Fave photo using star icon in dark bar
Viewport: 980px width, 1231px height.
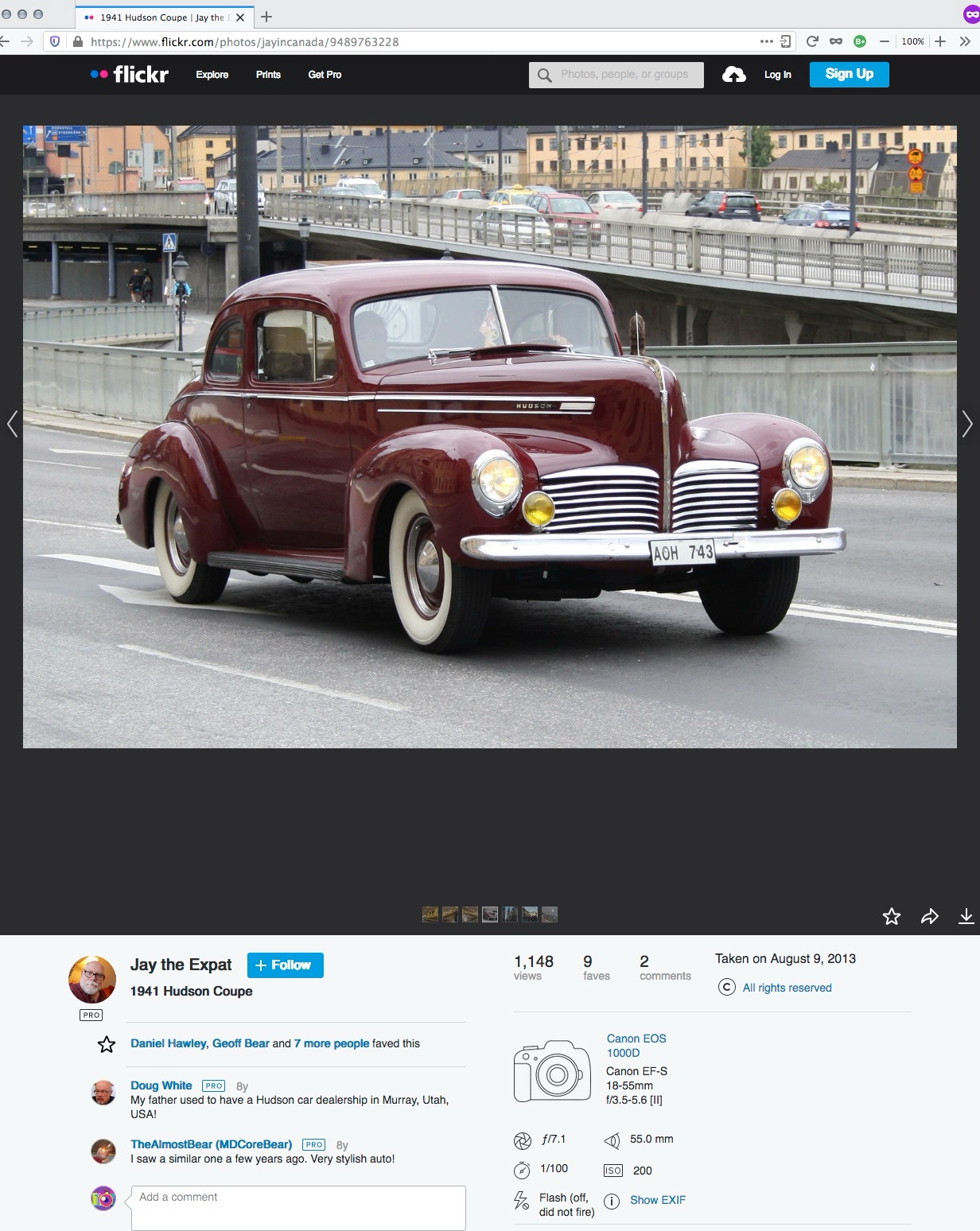pyautogui.click(x=892, y=916)
